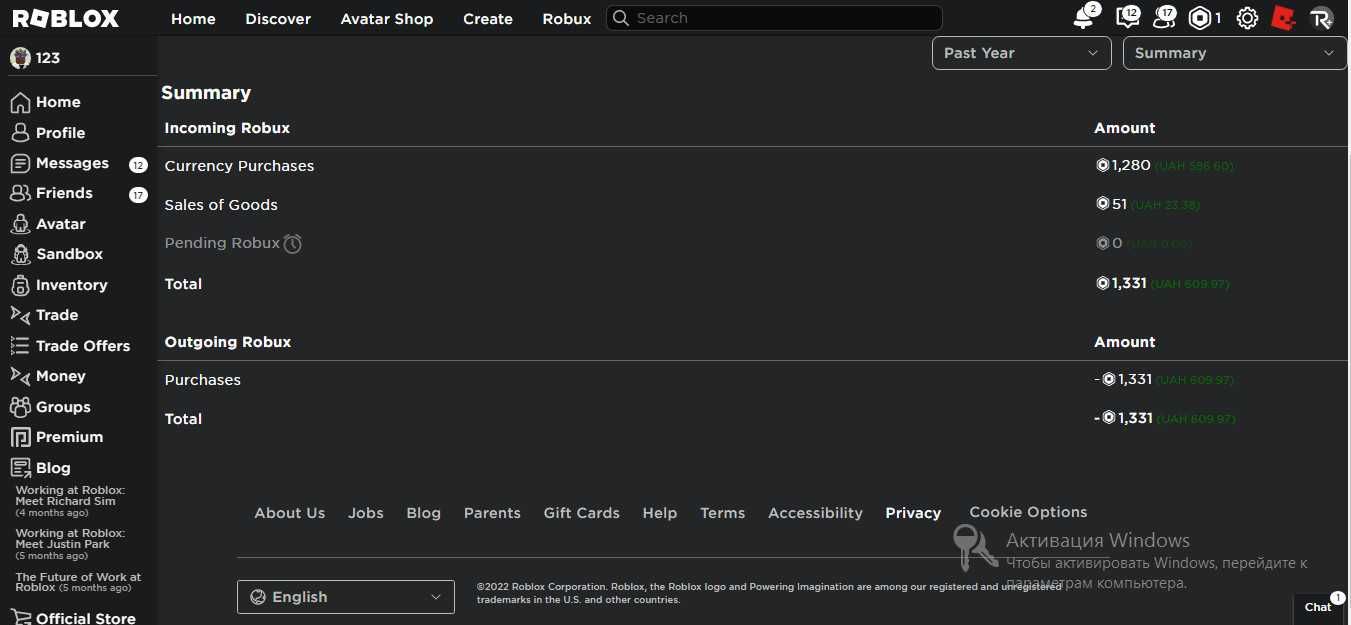Click the Groups icon in the left sidebar
Viewport: 1351px width, 625px height.
click(x=20, y=407)
